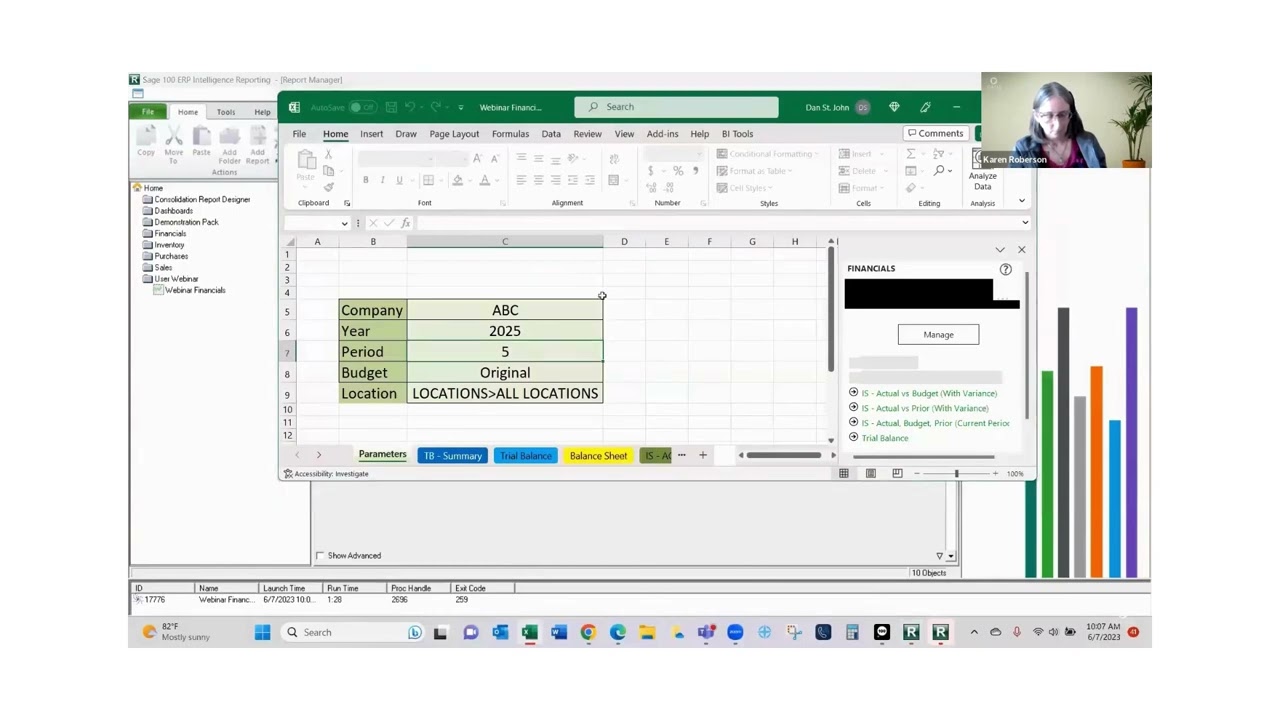Open the Conditional Formatting dropdown
This screenshot has width=1280, height=720.
[x=765, y=154]
